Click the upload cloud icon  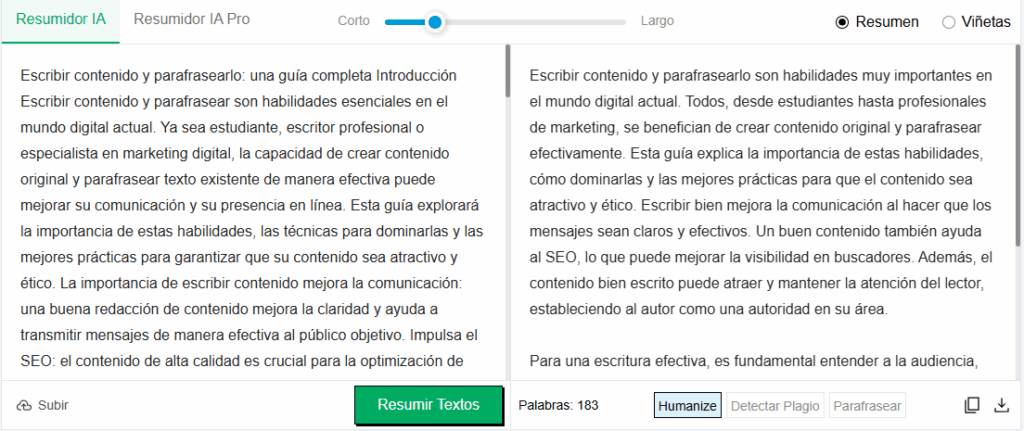pos(24,405)
